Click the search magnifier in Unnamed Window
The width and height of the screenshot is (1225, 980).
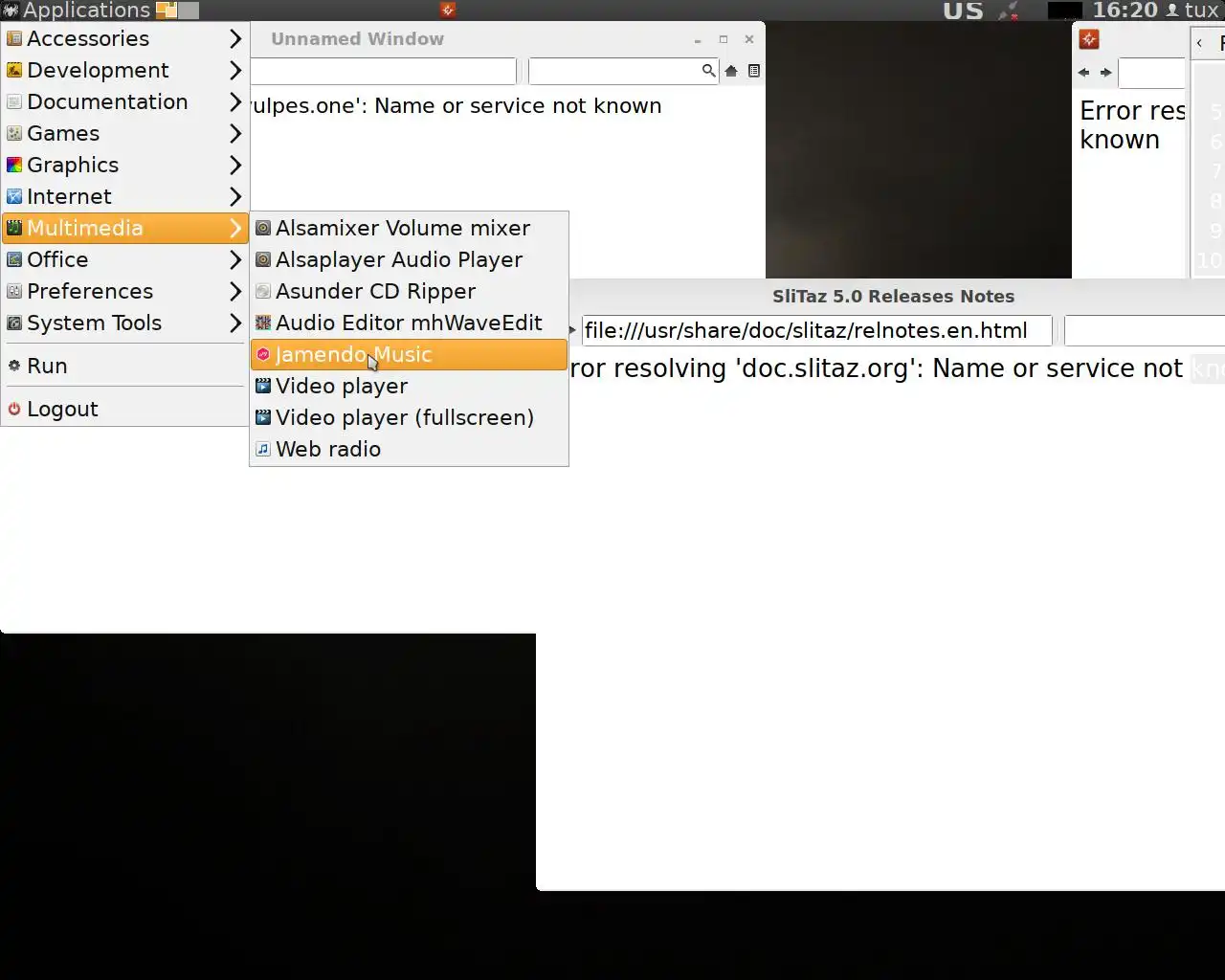[708, 71]
